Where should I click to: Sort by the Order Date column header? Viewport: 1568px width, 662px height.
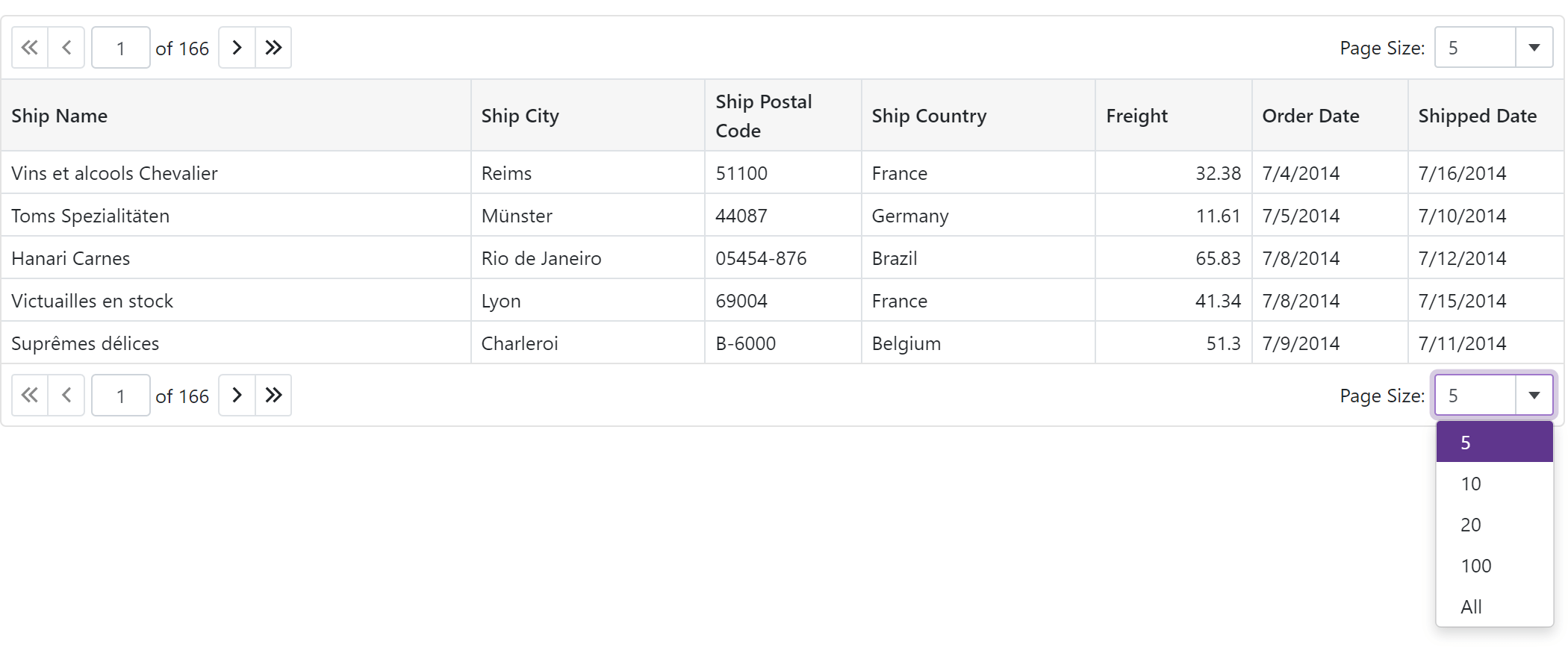pyautogui.click(x=1310, y=116)
